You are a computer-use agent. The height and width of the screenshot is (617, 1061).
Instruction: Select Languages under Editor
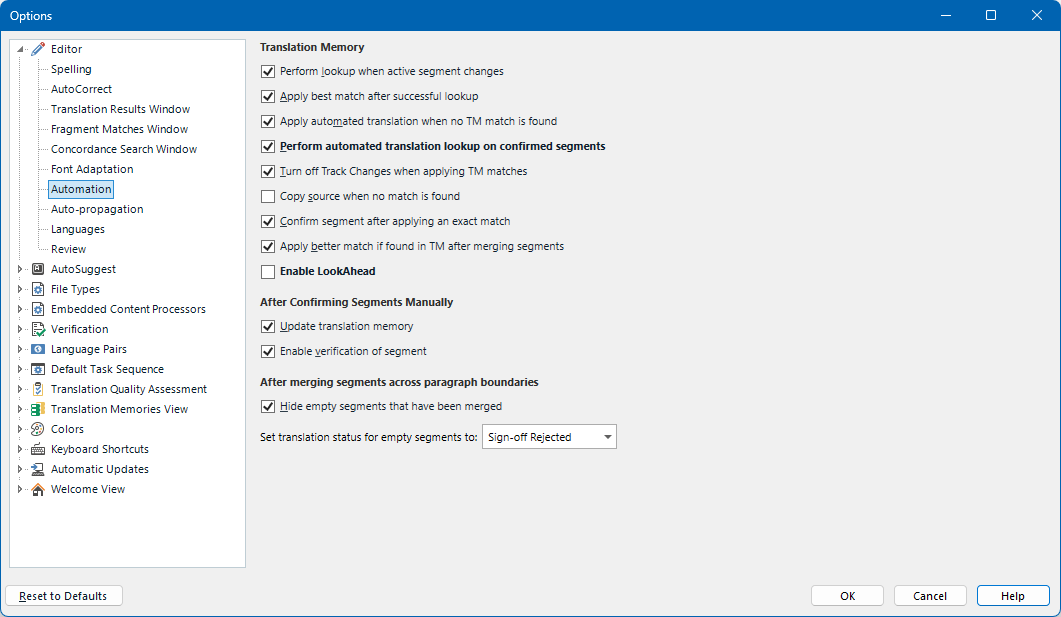point(78,229)
